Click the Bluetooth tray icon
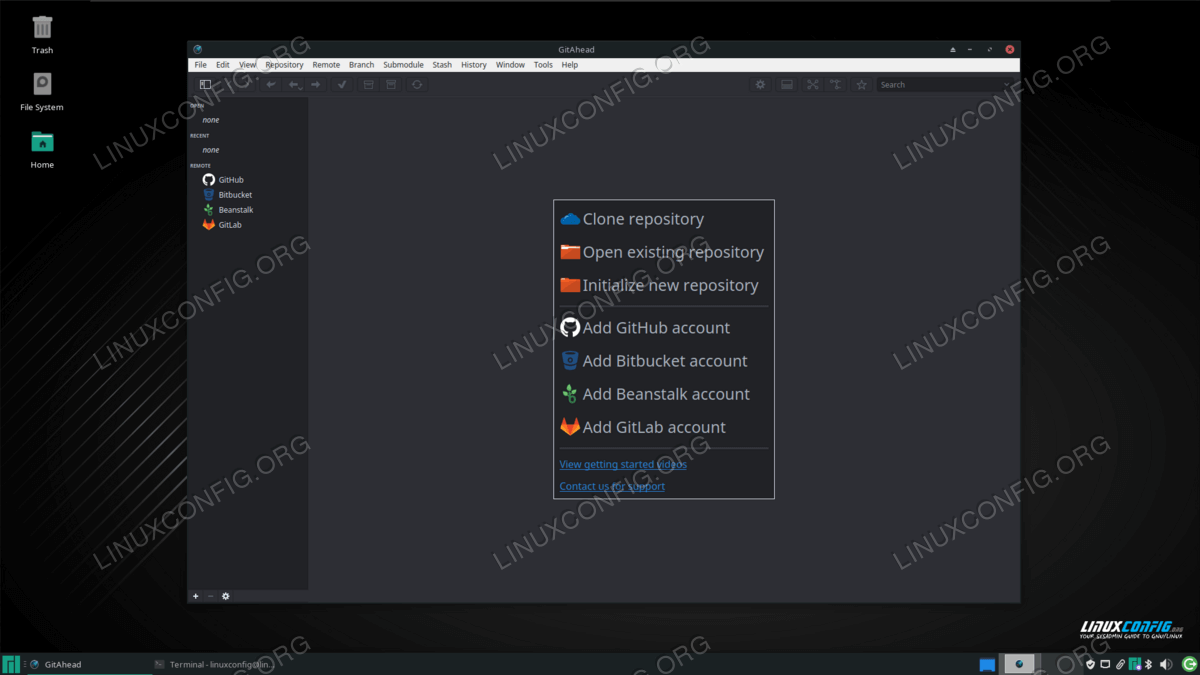 1148,664
